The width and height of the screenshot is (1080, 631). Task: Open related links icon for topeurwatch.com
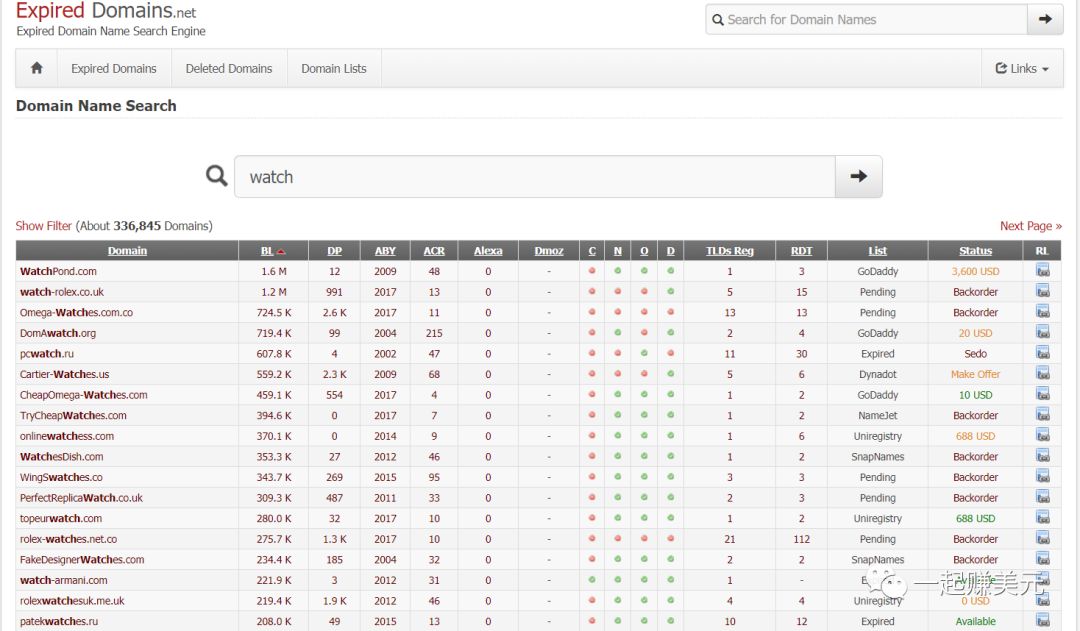(x=1043, y=518)
